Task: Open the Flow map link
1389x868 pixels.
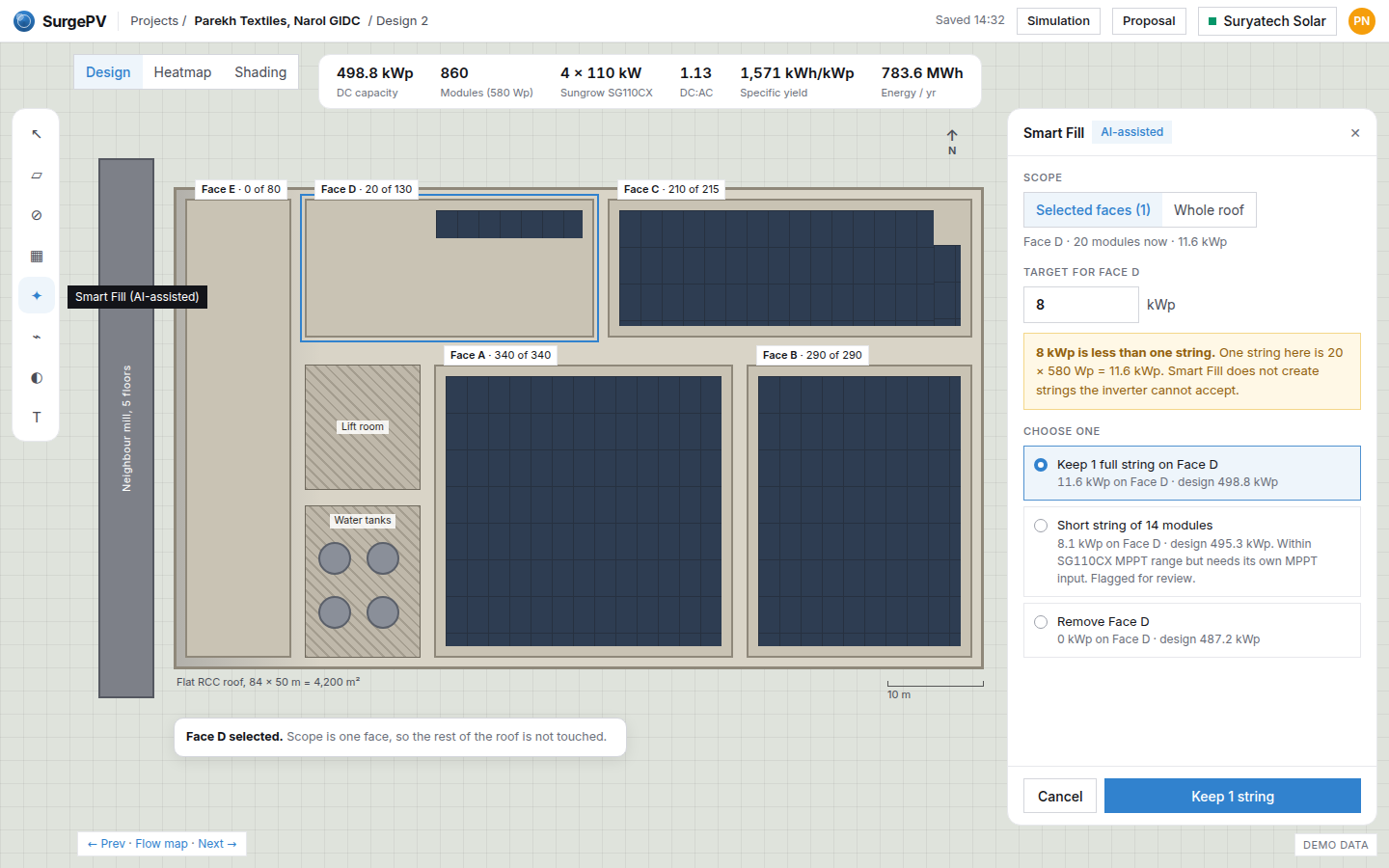Action: tap(161, 844)
